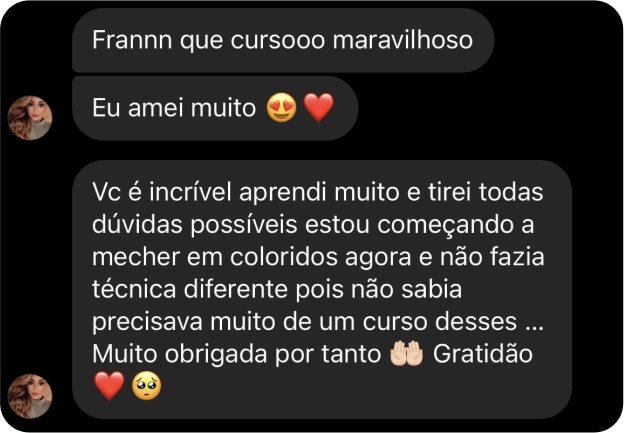Select the "Eu amei muito" message bubble
The image size is (624, 433).
215,108
